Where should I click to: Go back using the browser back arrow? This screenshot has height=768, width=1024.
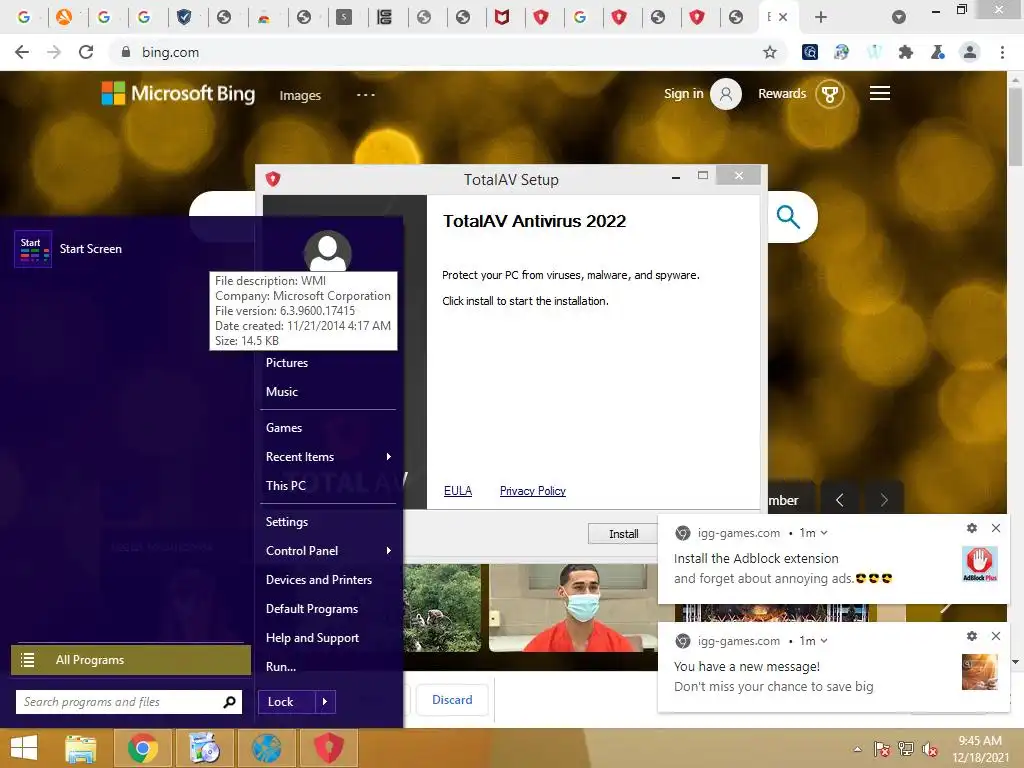click(x=22, y=52)
